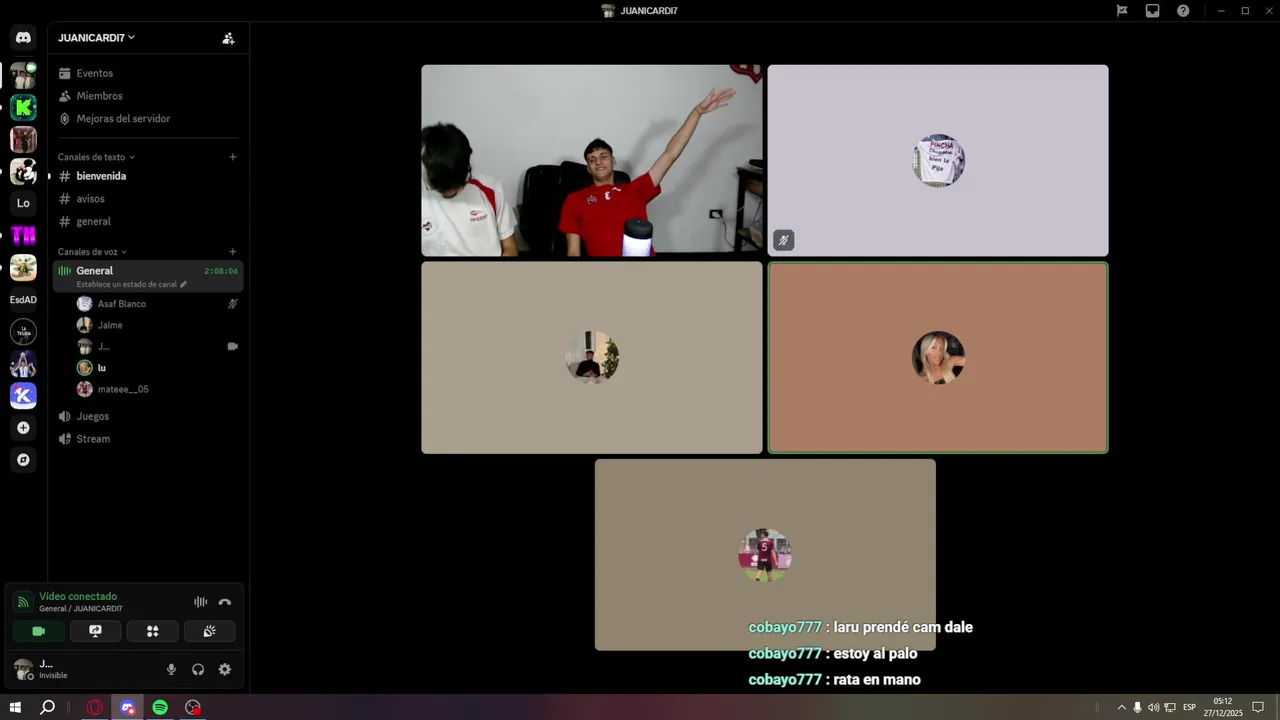
Task: Open the Windows notification center
Action: (1259, 707)
